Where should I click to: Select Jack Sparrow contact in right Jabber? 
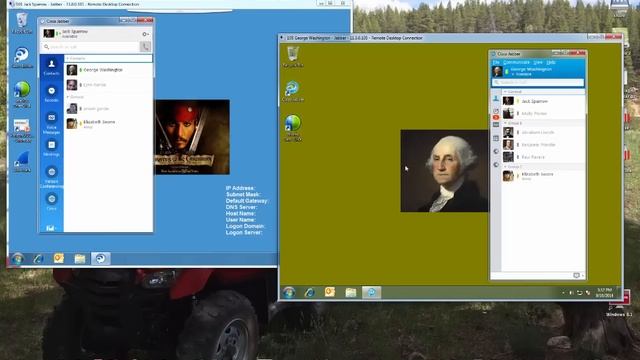543,101
